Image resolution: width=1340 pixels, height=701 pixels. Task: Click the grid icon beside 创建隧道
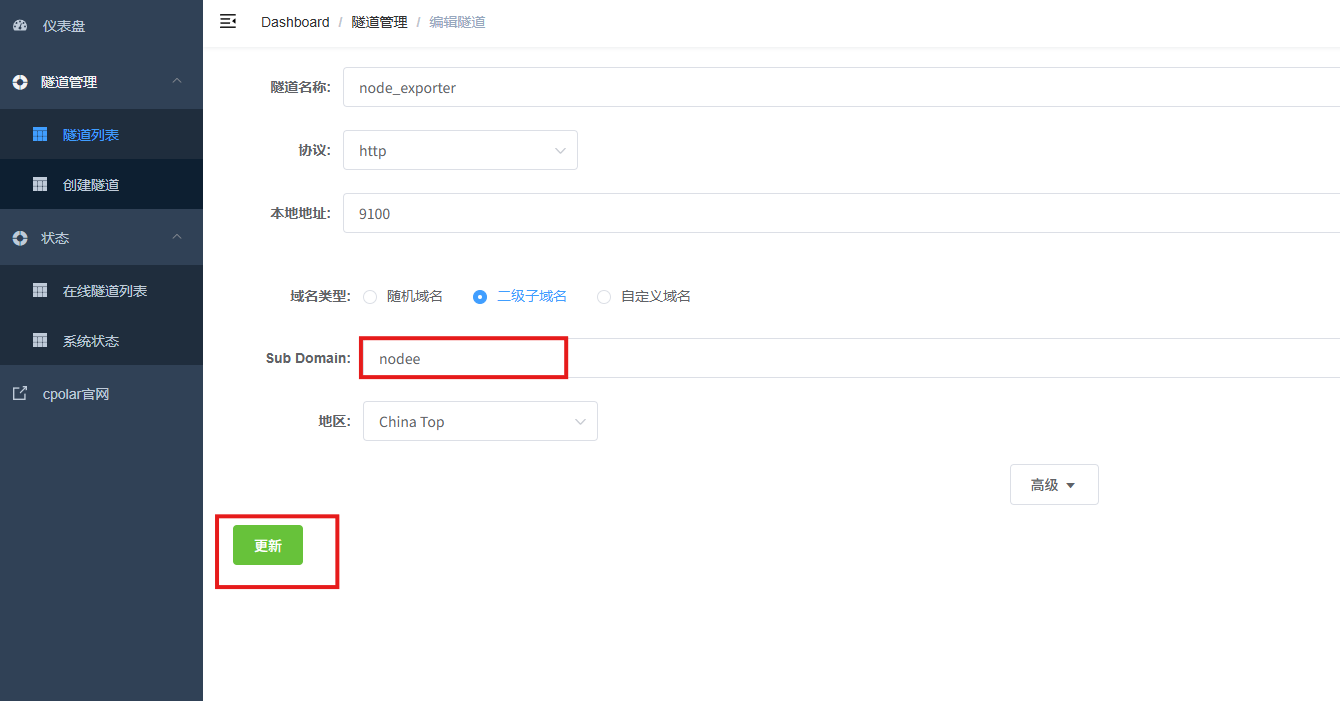tap(40, 184)
